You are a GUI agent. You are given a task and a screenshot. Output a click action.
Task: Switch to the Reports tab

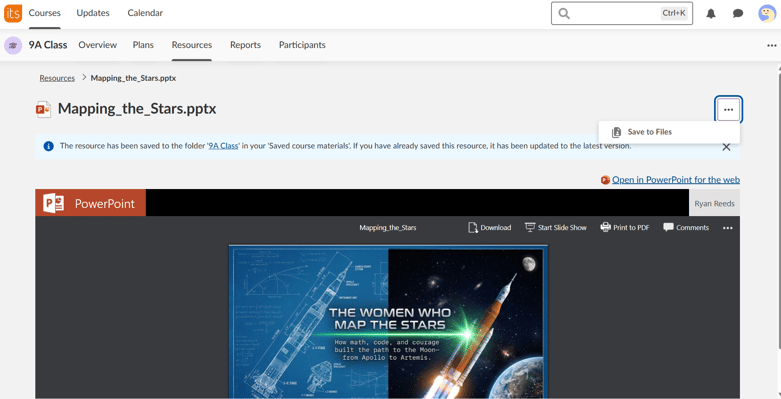246,45
